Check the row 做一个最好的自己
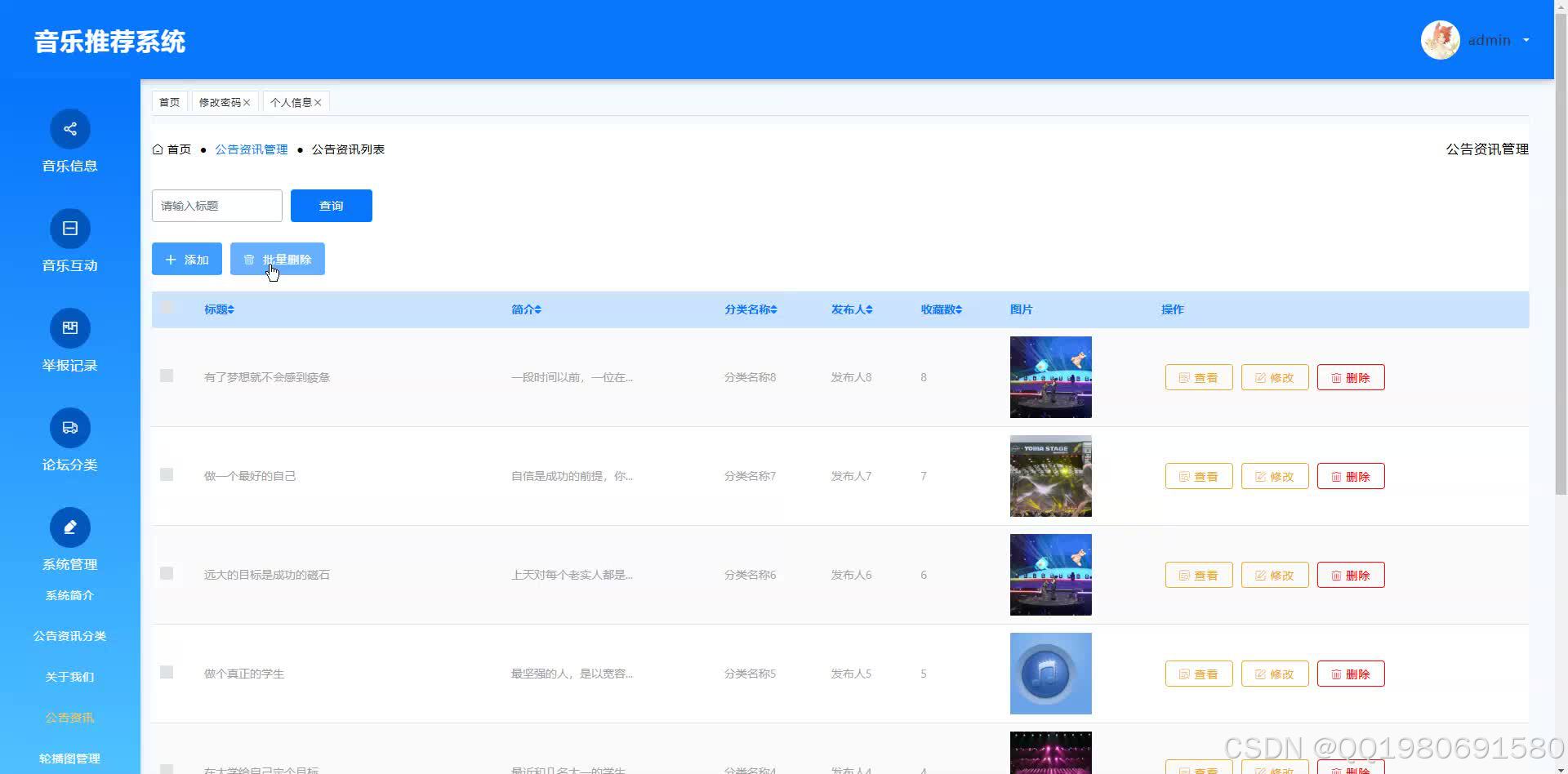Screen dimensions: 1568x774 pos(167,474)
